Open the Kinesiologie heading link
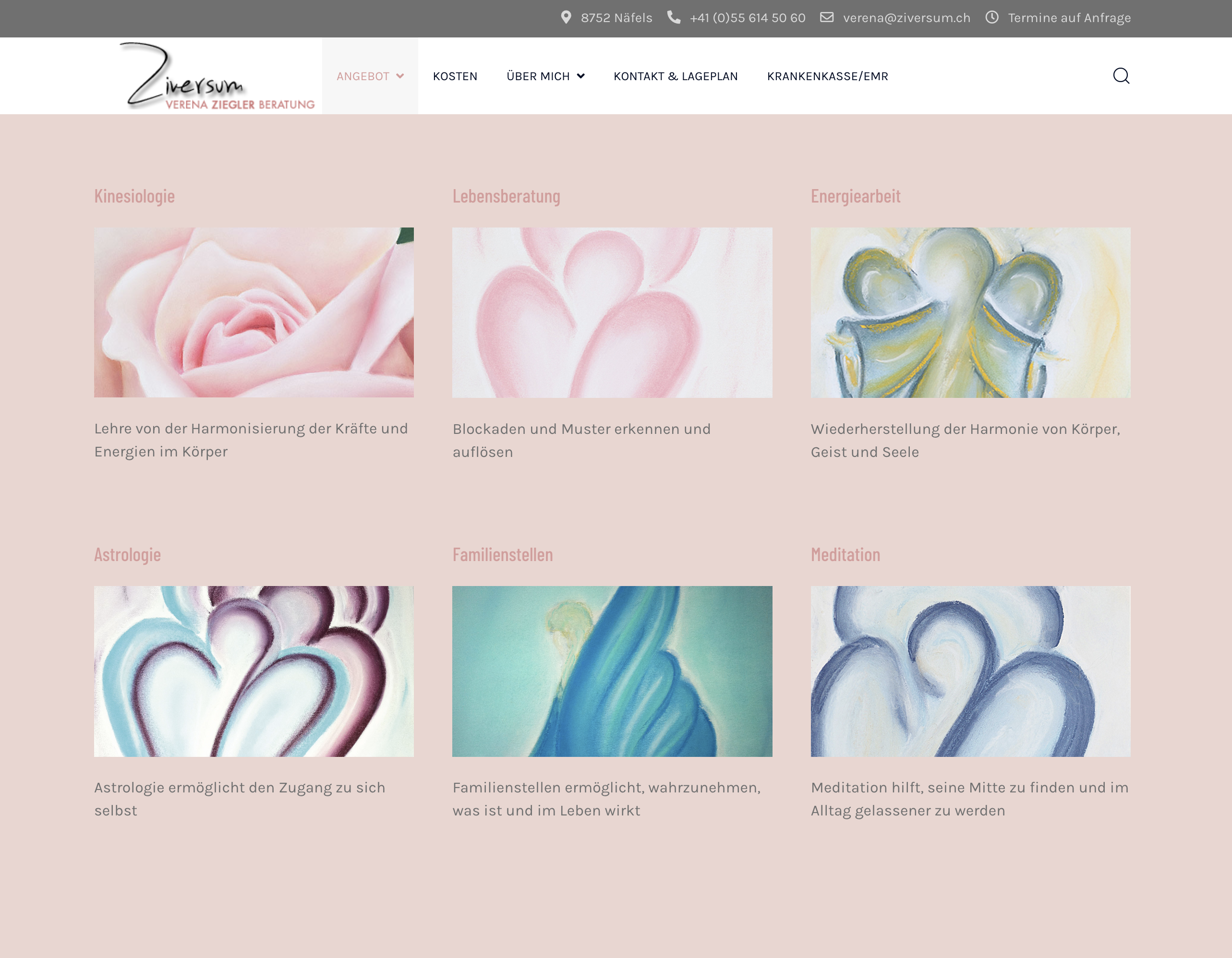This screenshot has height=958, width=1232. pos(134,196)
